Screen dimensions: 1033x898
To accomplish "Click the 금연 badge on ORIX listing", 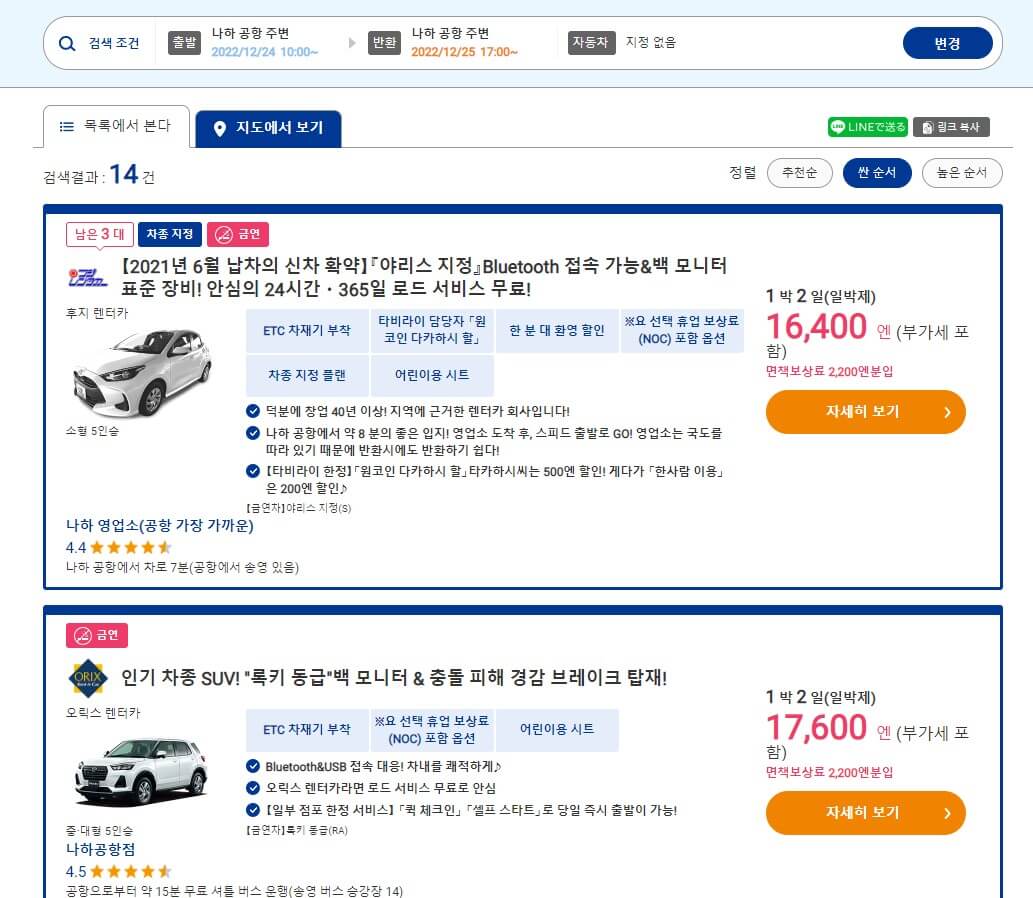I will [x=97, y=635].
